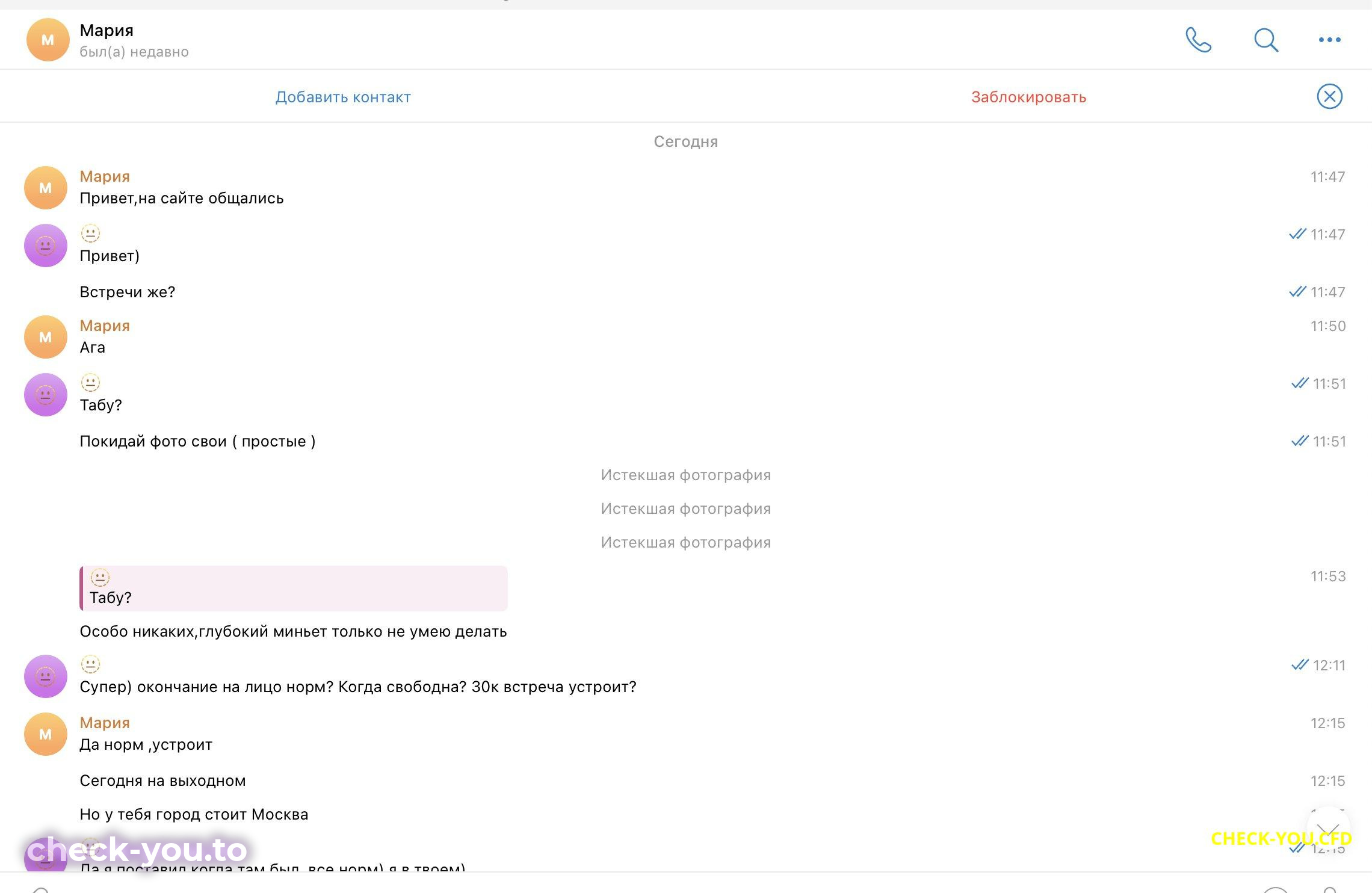Select message 'Привет,на сайте общались'
The width and height of the screenshot is (1372, 893).
(x=182, y=198)
